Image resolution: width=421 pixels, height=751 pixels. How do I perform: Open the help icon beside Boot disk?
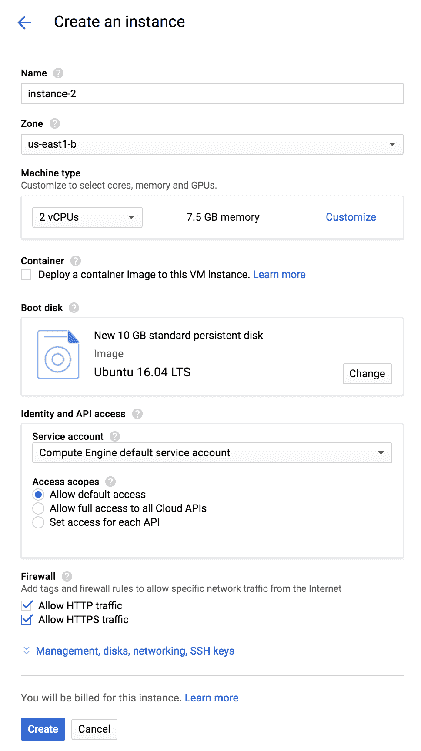74,308
